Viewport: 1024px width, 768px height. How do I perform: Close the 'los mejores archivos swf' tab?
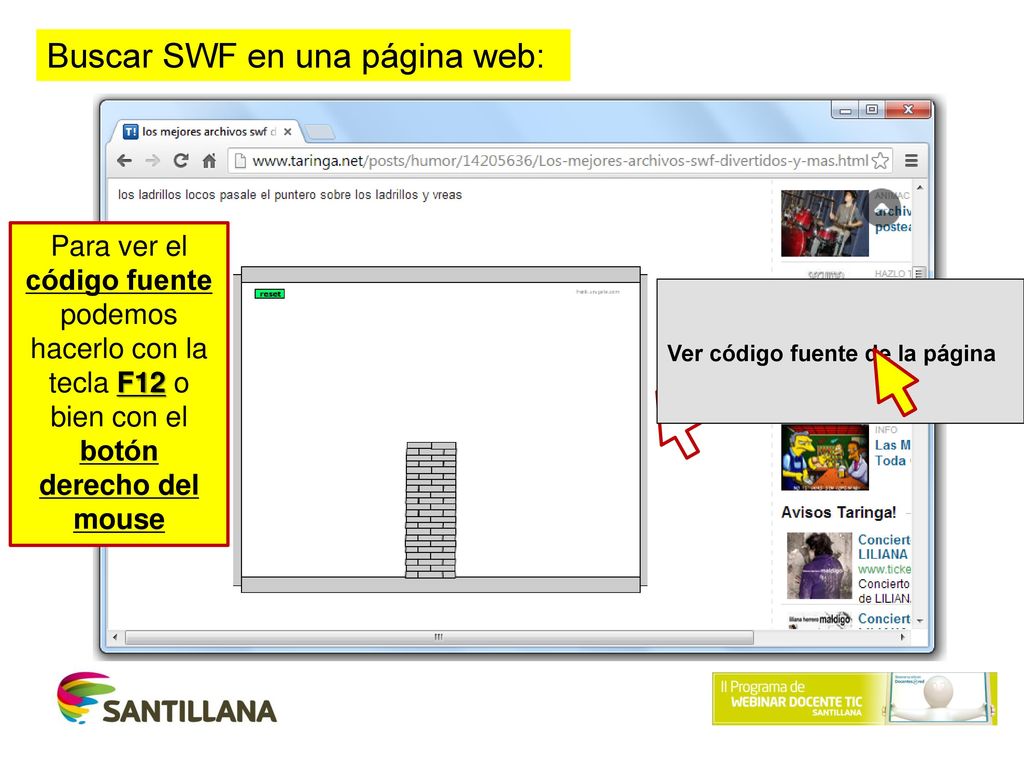(287, 132)
